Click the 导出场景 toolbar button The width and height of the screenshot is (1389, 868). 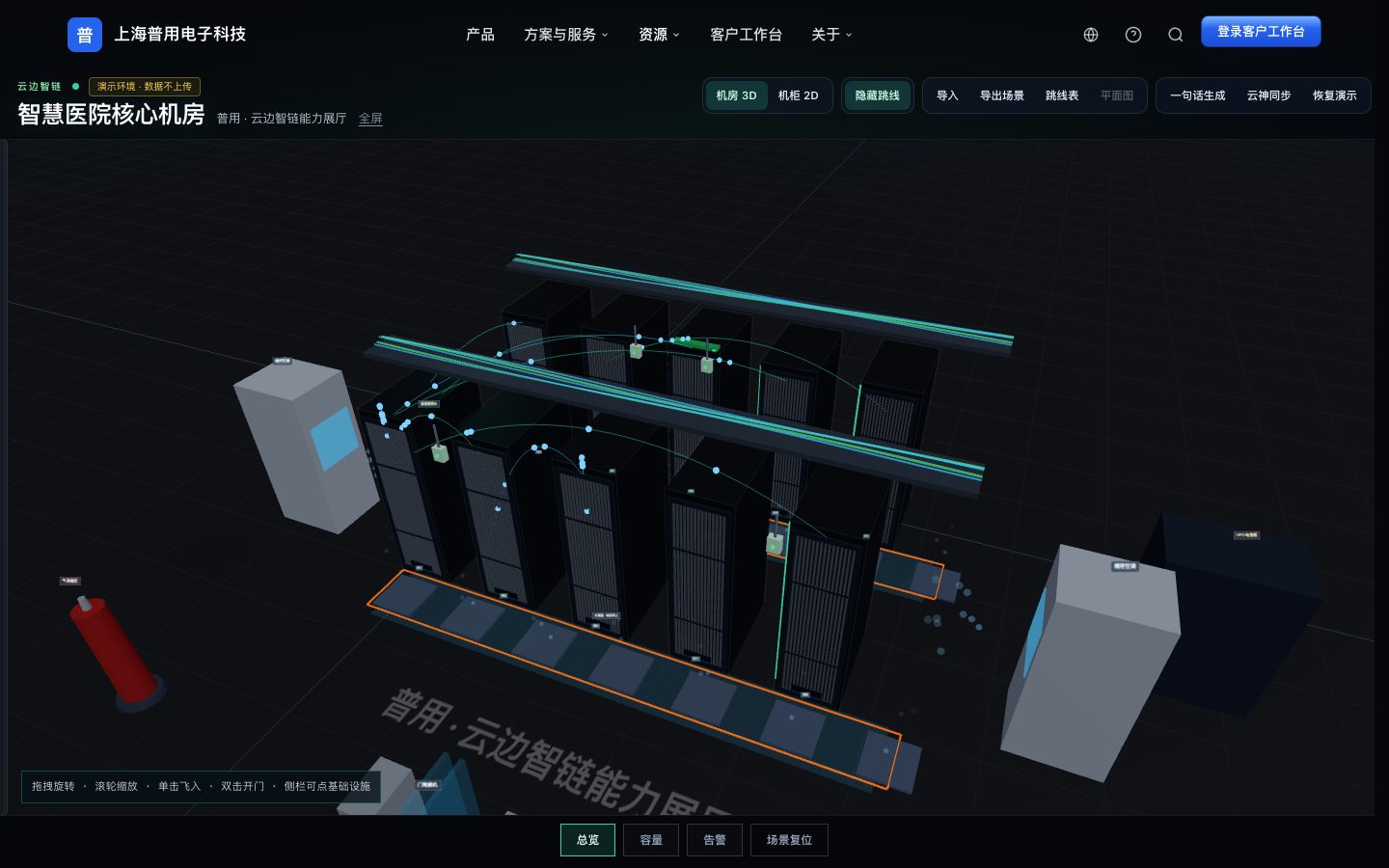coord(1002,95)
